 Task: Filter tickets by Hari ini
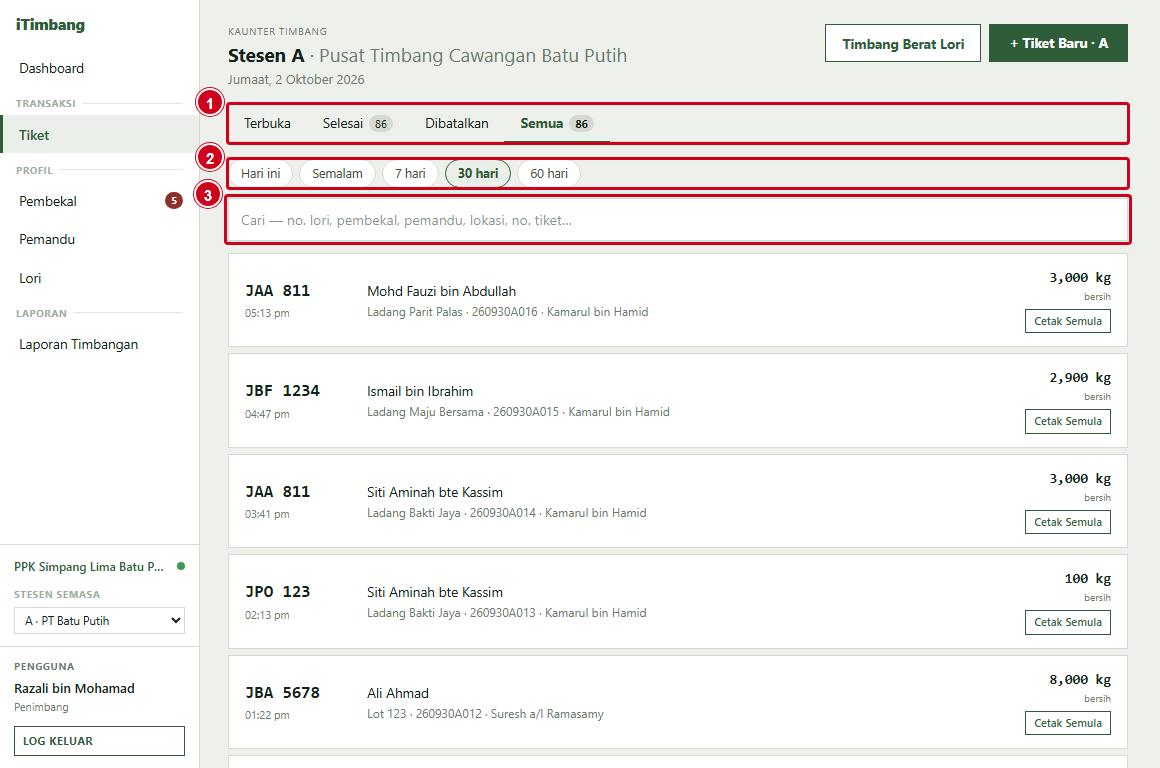tap(260, 173)
